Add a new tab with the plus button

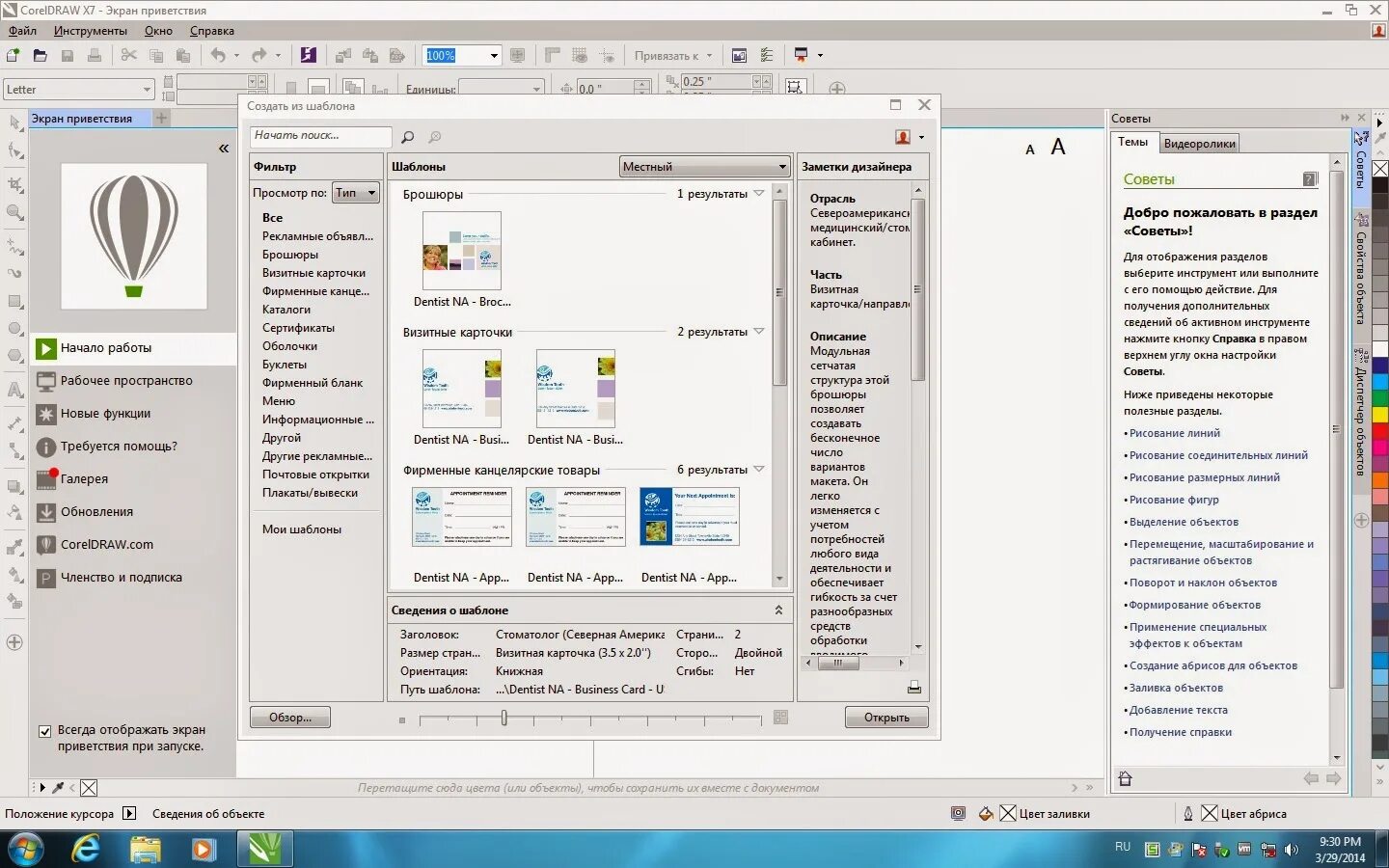161,118
